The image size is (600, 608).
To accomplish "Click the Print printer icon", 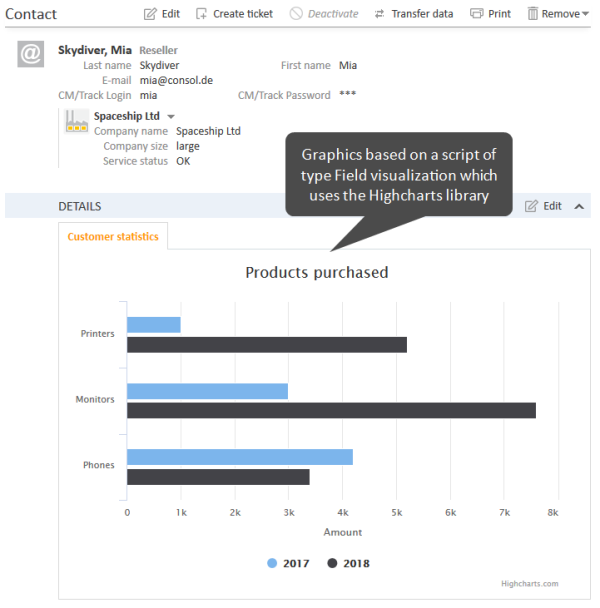I will pyautogui.click(x=476, y=14).
